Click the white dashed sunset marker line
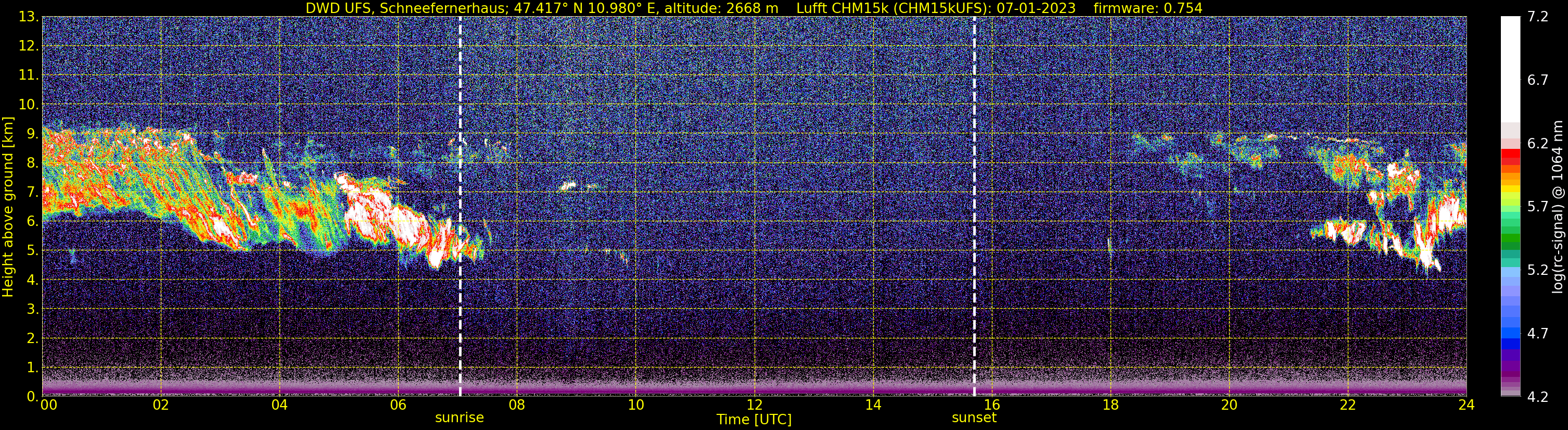The height and width of the screenshot is (430, 1568). [x=974, y=207]
